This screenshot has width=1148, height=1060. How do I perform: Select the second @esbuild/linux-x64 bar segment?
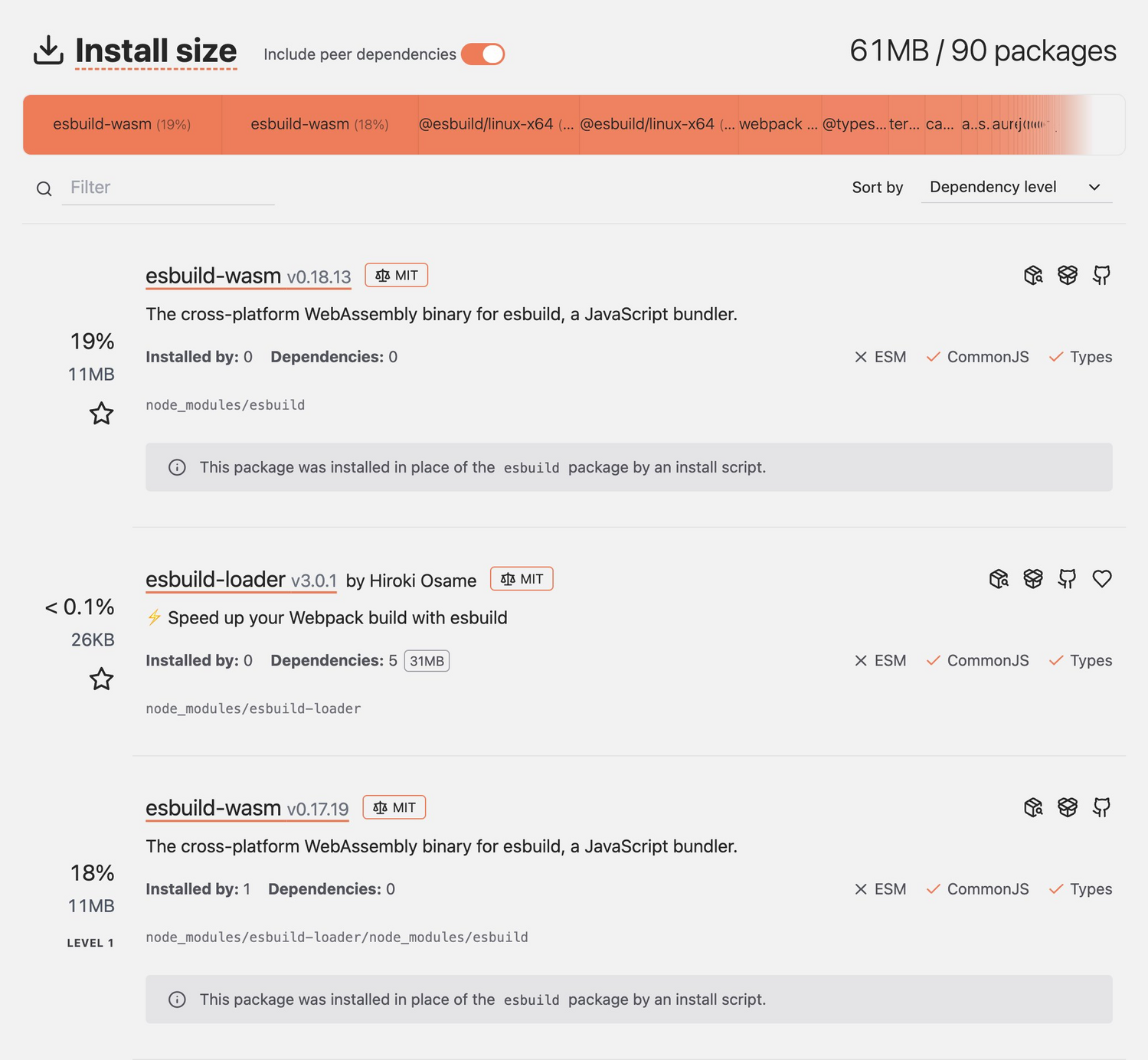pyautogui.click(x=659, y=124)
